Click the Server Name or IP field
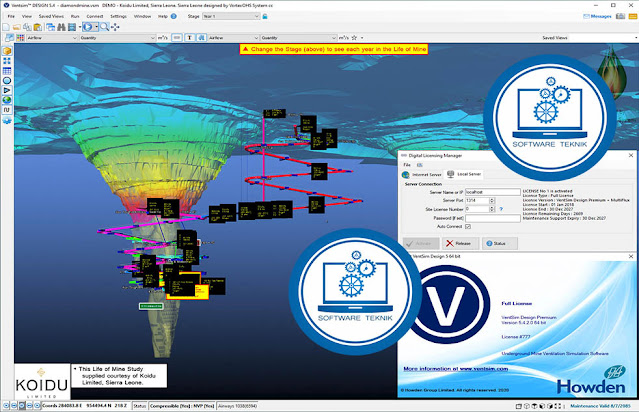 493,192
